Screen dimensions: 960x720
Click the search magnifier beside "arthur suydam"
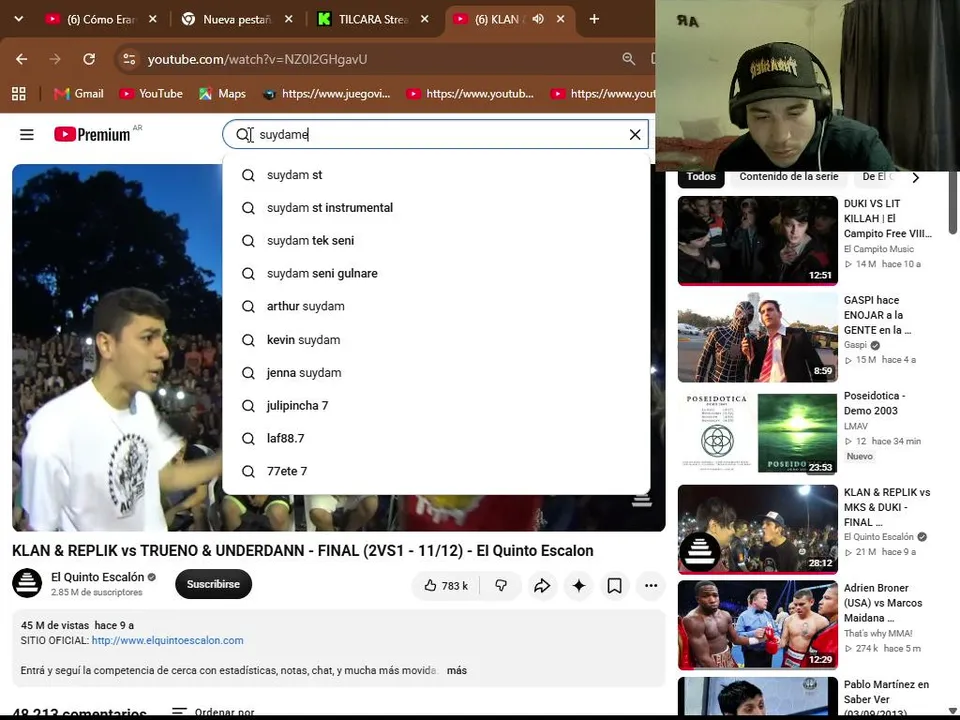pos(248,307)
